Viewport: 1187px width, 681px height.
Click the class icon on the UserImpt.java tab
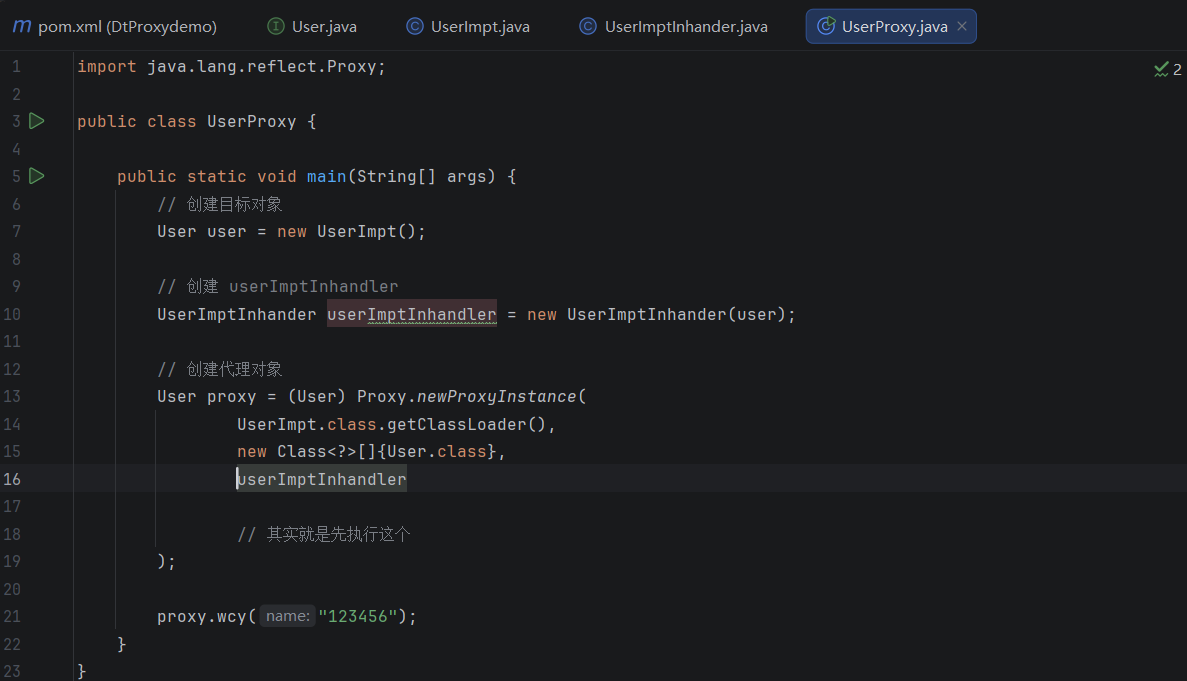click(415, 26)
